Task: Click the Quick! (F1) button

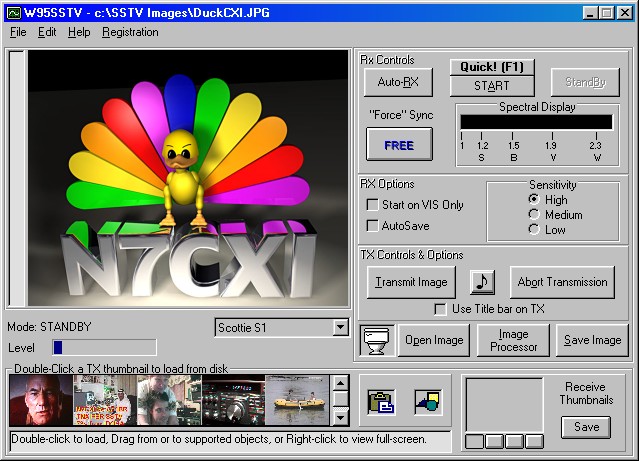Action: pyautogui.click(x=492, y=67)
